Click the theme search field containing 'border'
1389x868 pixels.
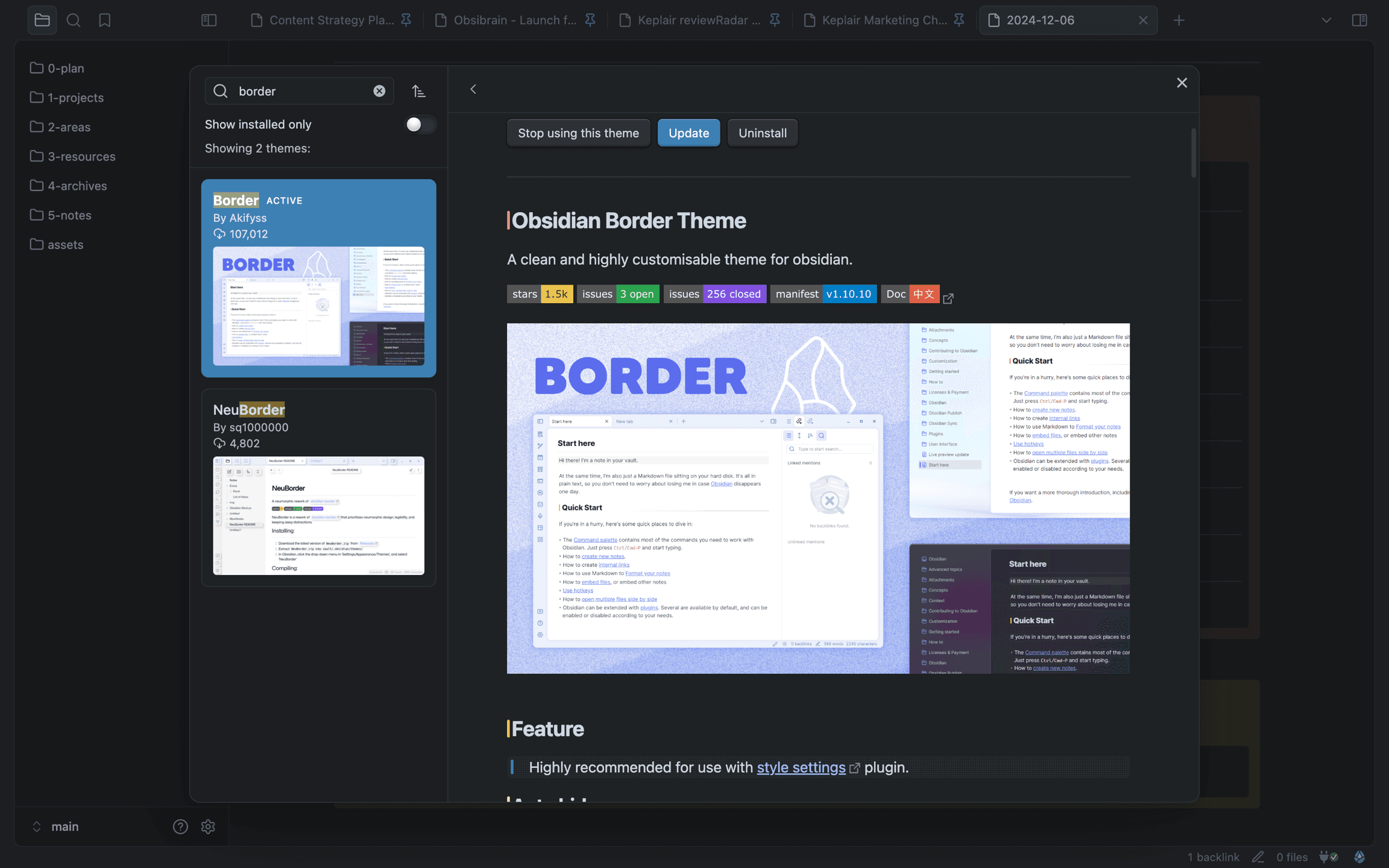(x=299, y=91)
